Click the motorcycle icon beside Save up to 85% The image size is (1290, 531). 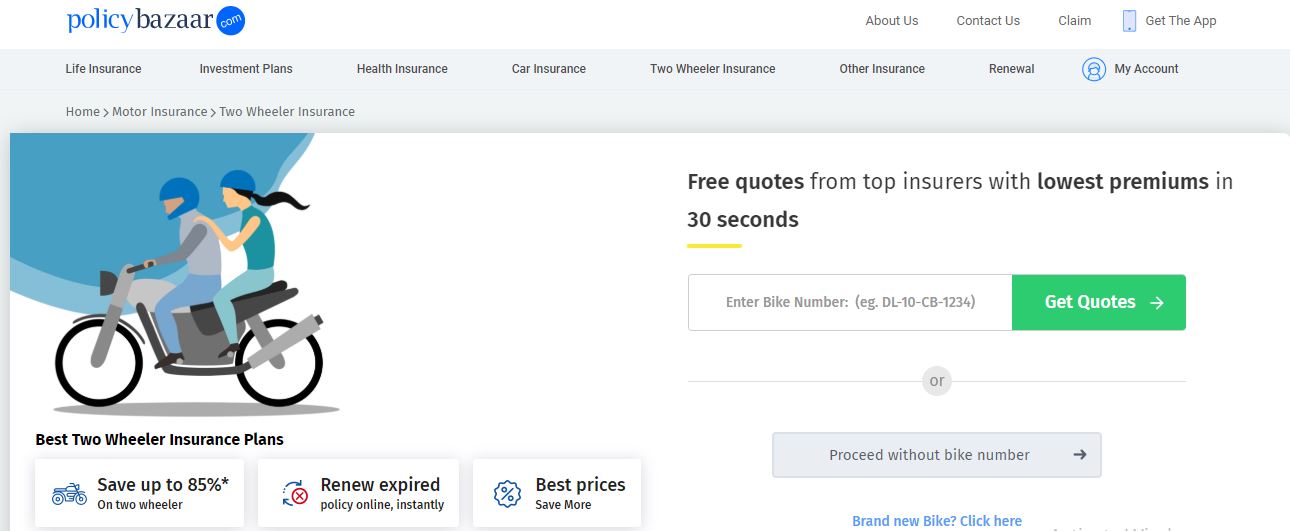69,493
